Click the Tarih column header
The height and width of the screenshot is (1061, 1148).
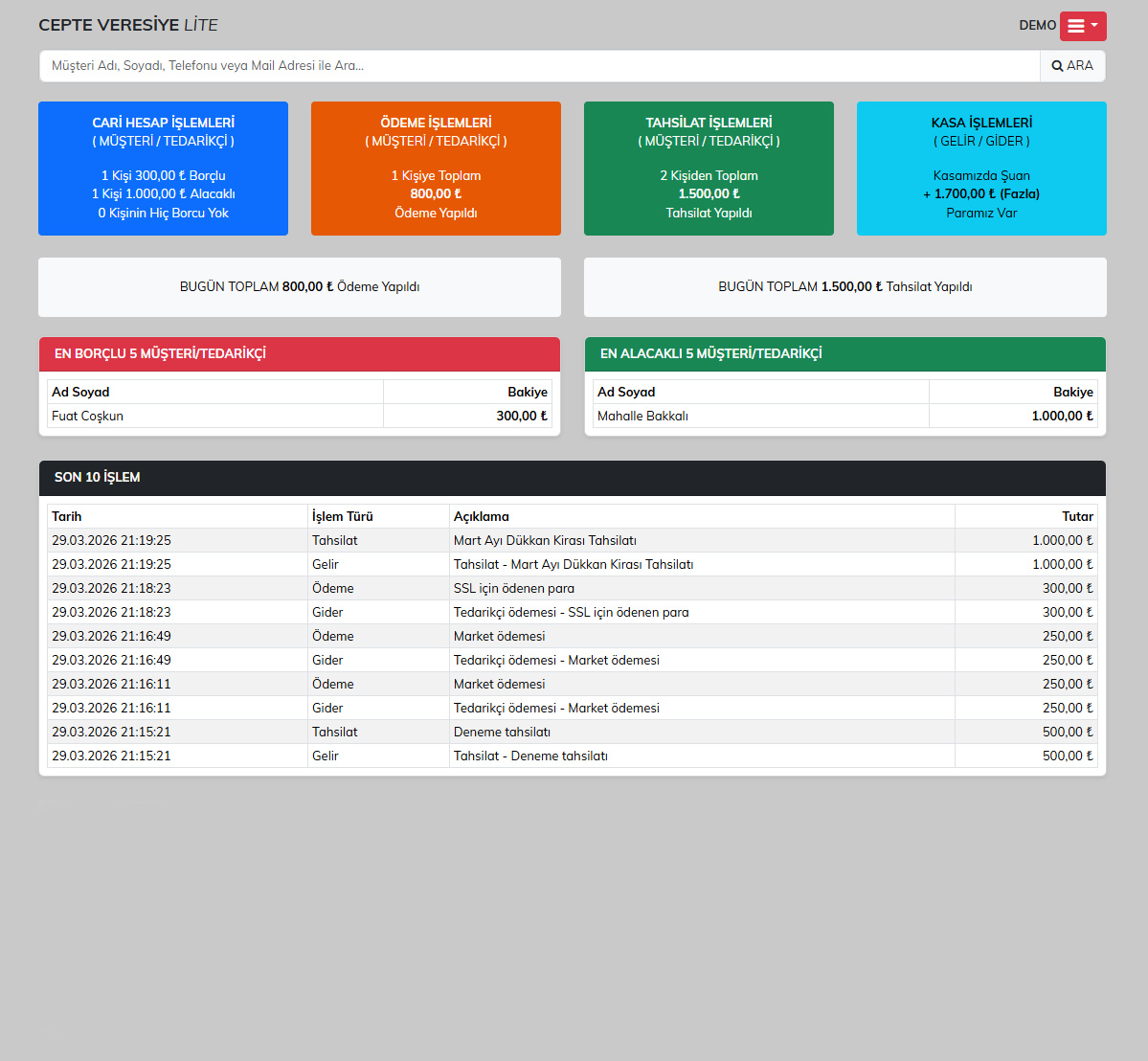tap(67, 516)
